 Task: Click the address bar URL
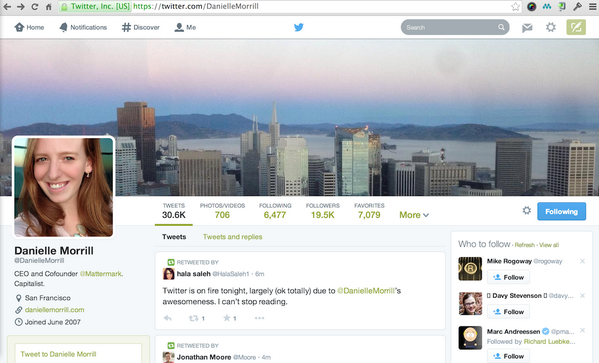(196, 6)
